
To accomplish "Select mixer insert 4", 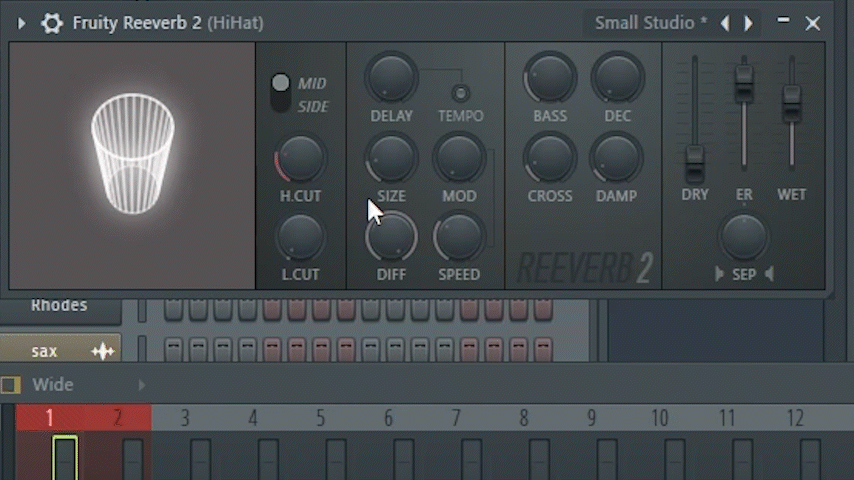I will 253,418.
